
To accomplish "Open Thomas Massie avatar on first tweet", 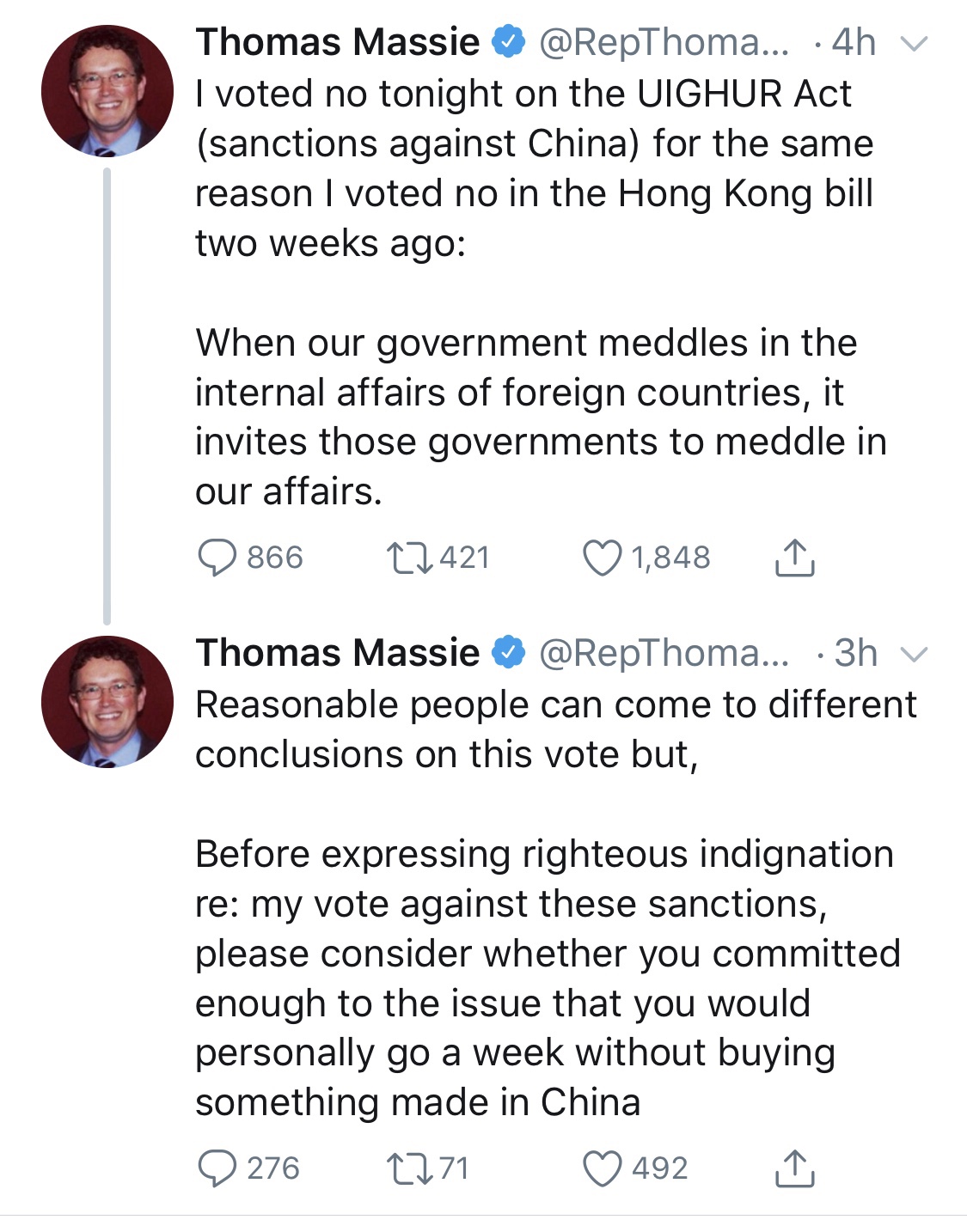I will pyautogui.click(x=107, y=91).
